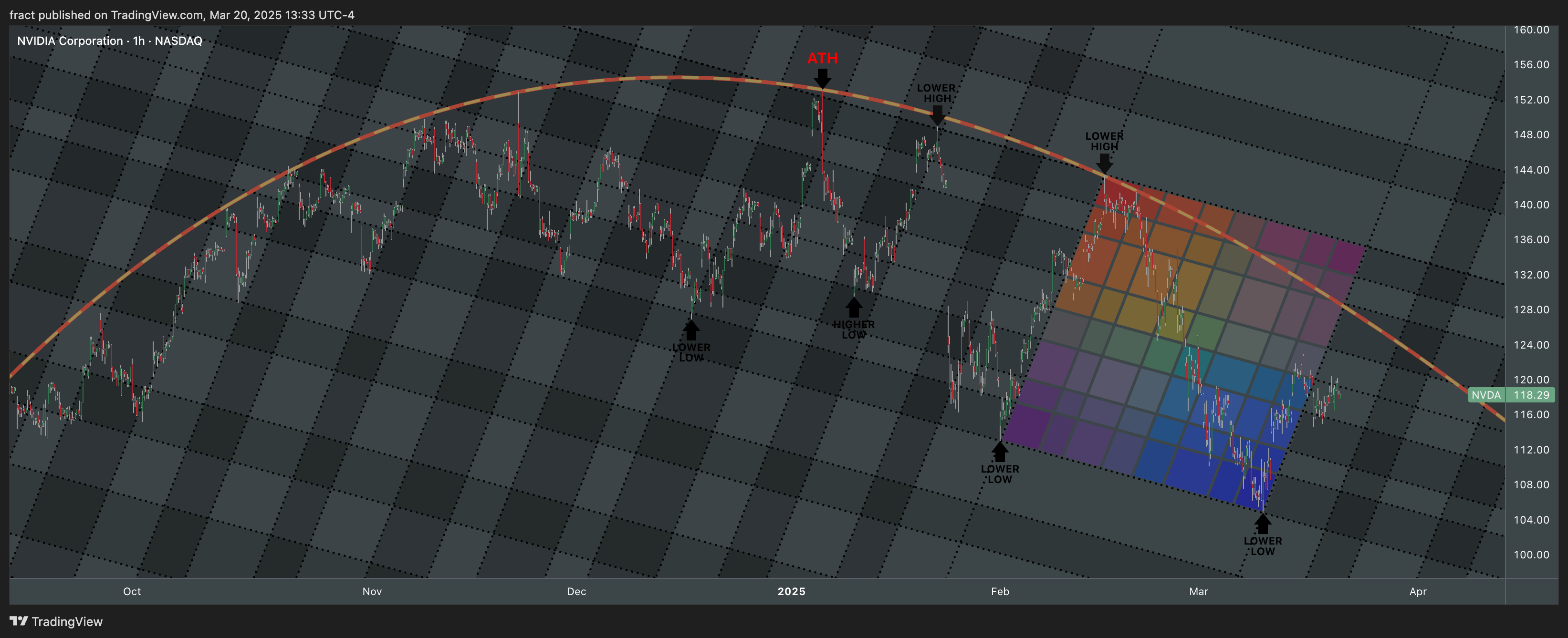This screenshot has height=638, width=1568.
Task: Click the 140.00 price axis label
Action: [x=1531, y=205]
